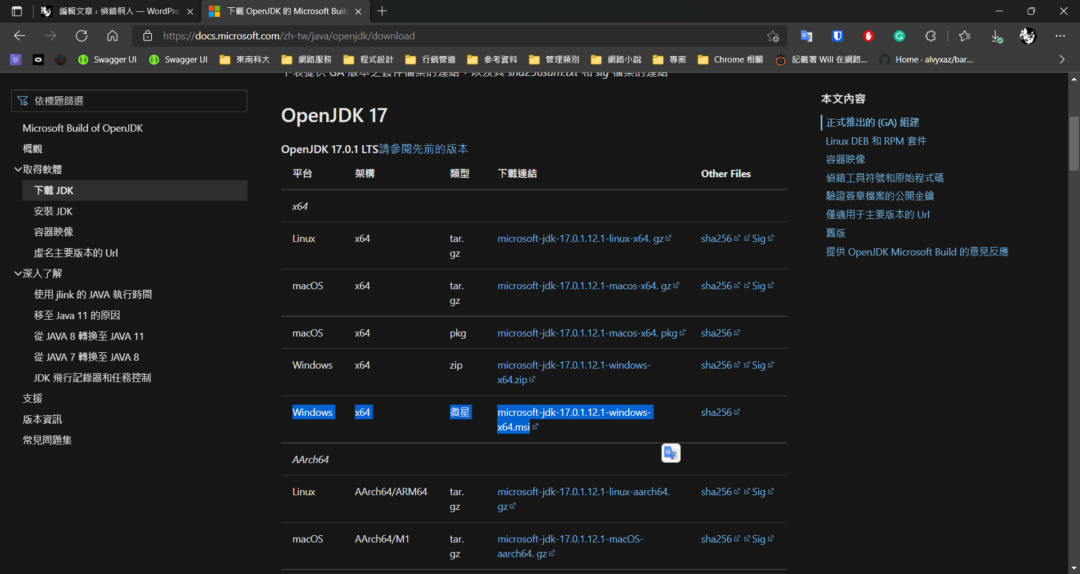Image resolution: width=1080 pixels, height=574 pixels.
Task: Show more bookmarks overflow chevron
Action: pyautogui.click(x=1062, y=60)
